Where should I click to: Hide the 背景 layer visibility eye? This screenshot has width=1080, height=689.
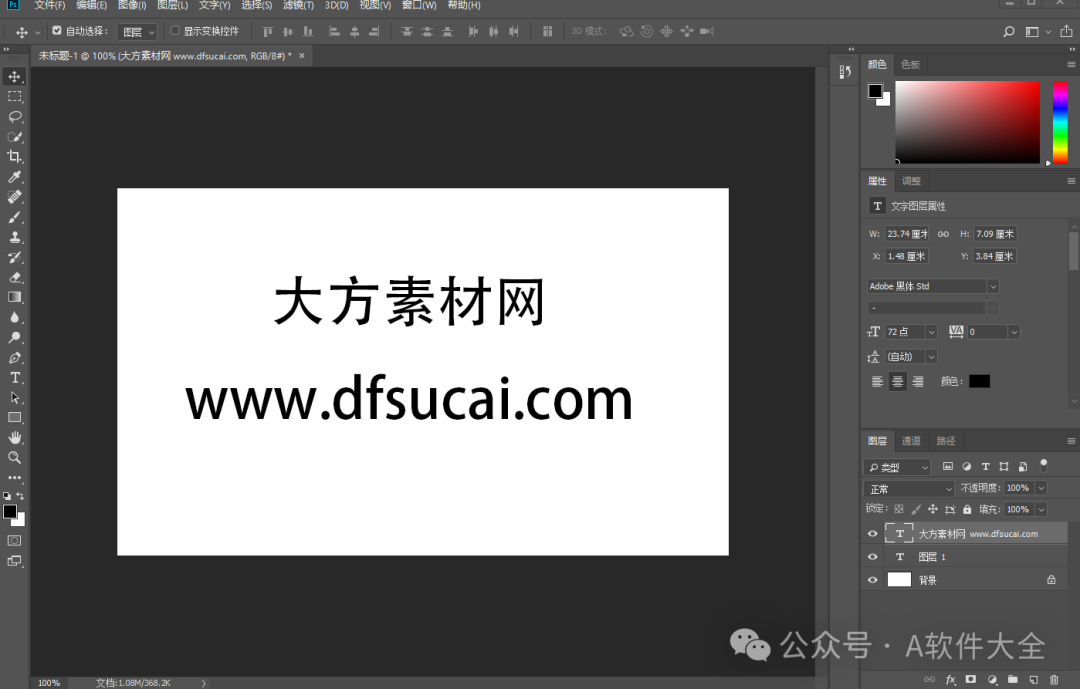tap(872, 579)
